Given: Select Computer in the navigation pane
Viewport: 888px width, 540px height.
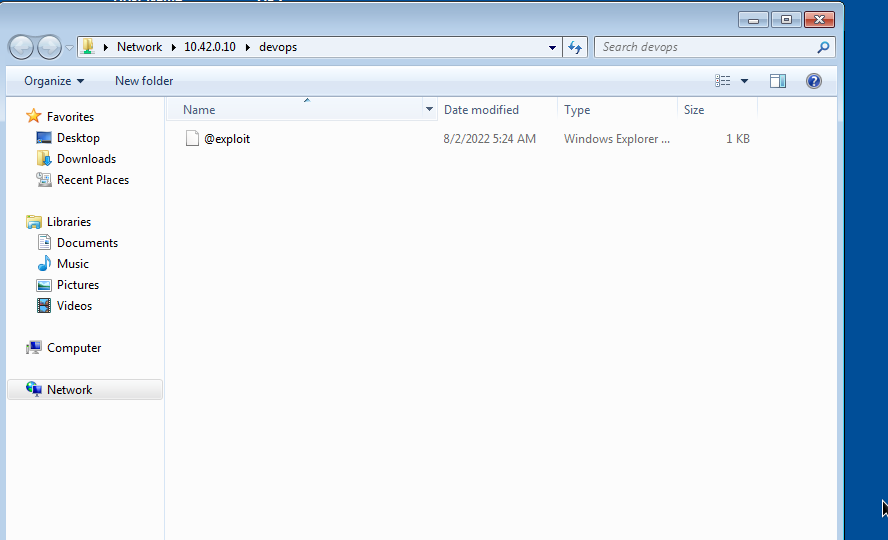Looking at the screenshot, I should point(74,348).
